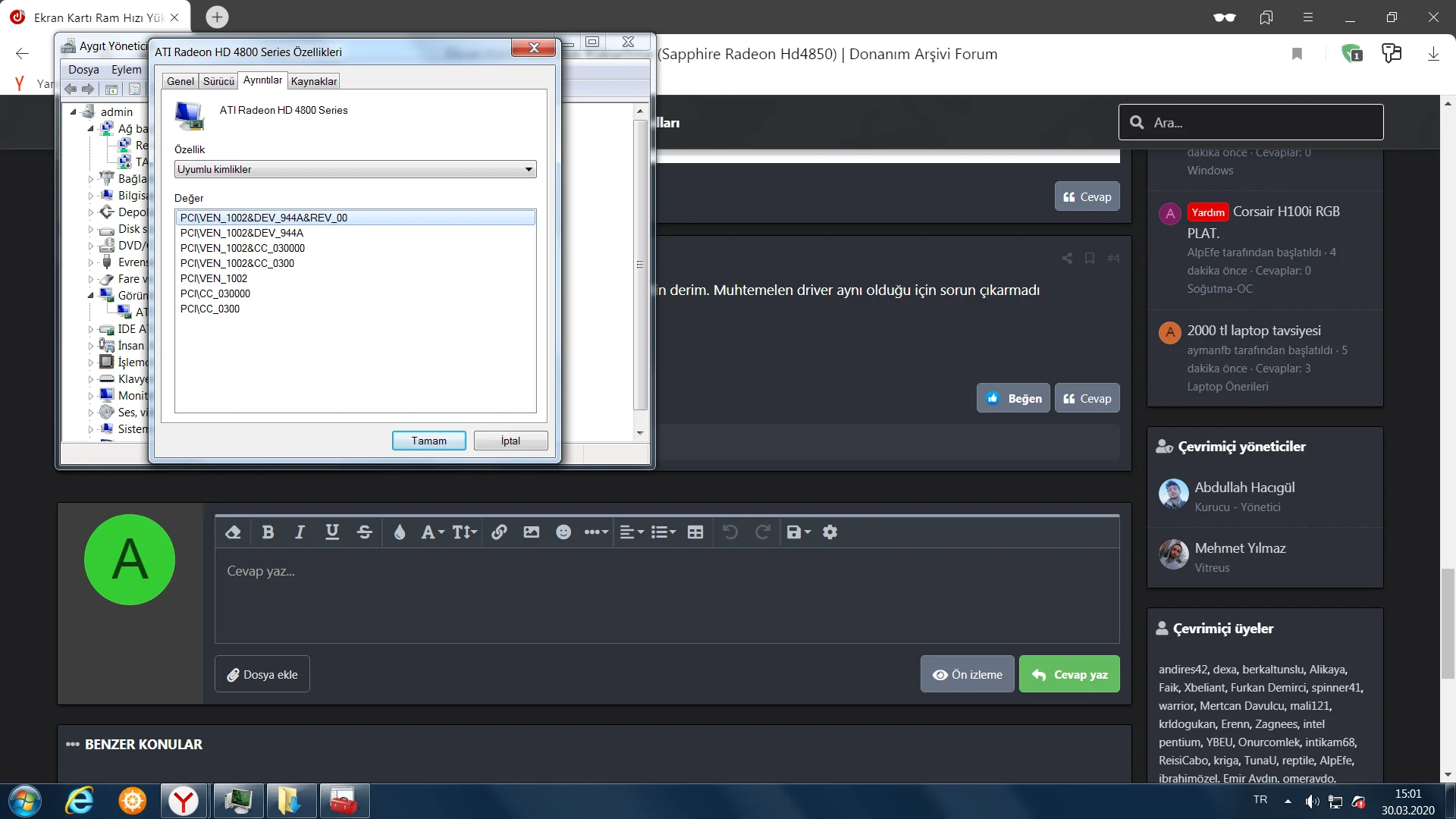
Task: Click the Italic formatting icon
Action: click(x=300, y=532)
